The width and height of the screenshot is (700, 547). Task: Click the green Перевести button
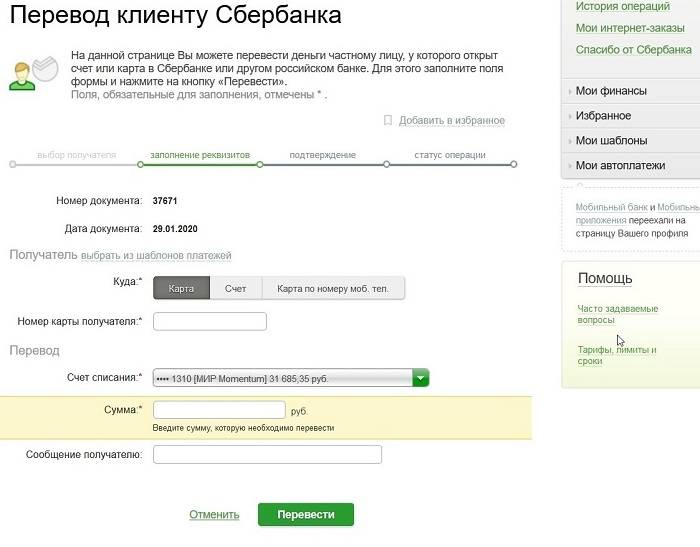pyautogui.click(x=306, y=514)
